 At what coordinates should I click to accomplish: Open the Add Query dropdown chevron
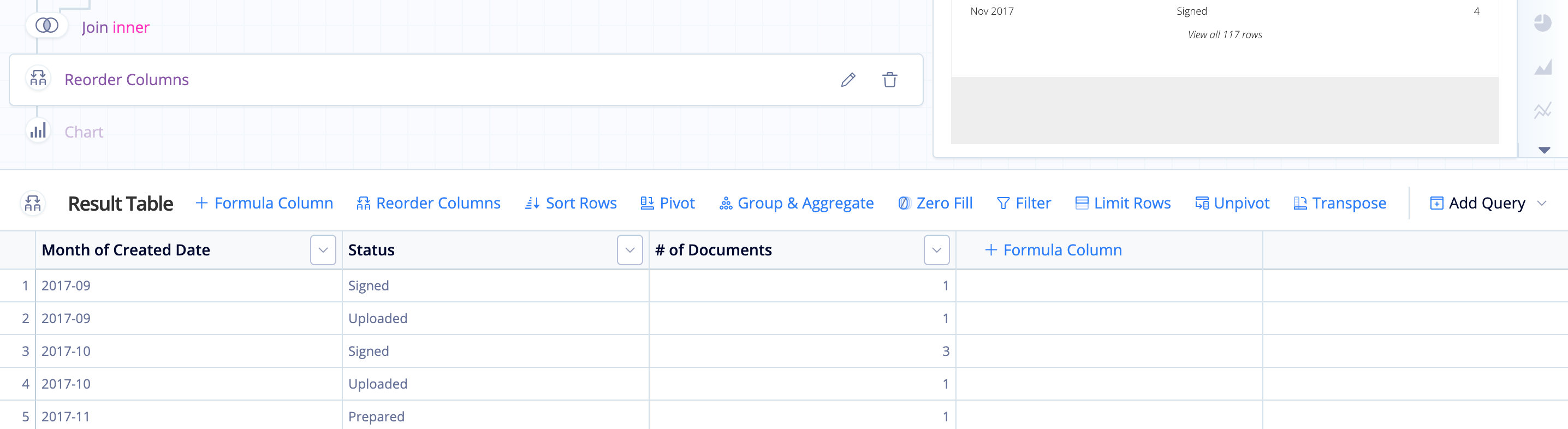[x=1541, y=203]
